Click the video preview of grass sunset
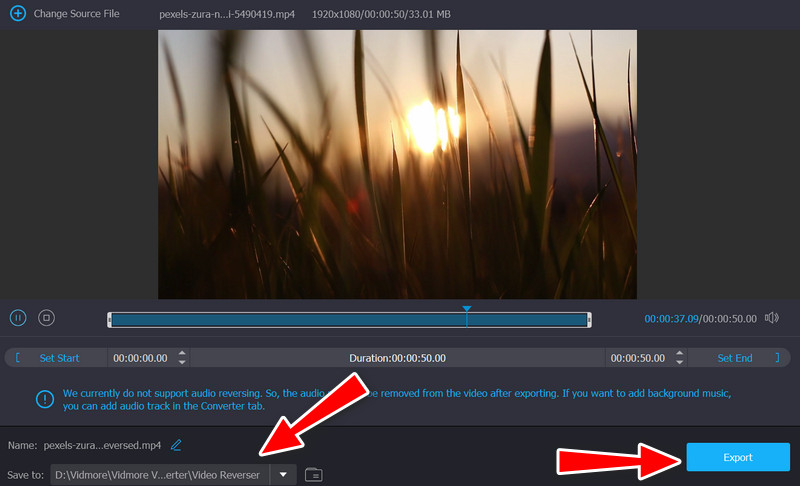Image resolution: width=800 pixels, height=486 pixels. (x=397, y=164)
